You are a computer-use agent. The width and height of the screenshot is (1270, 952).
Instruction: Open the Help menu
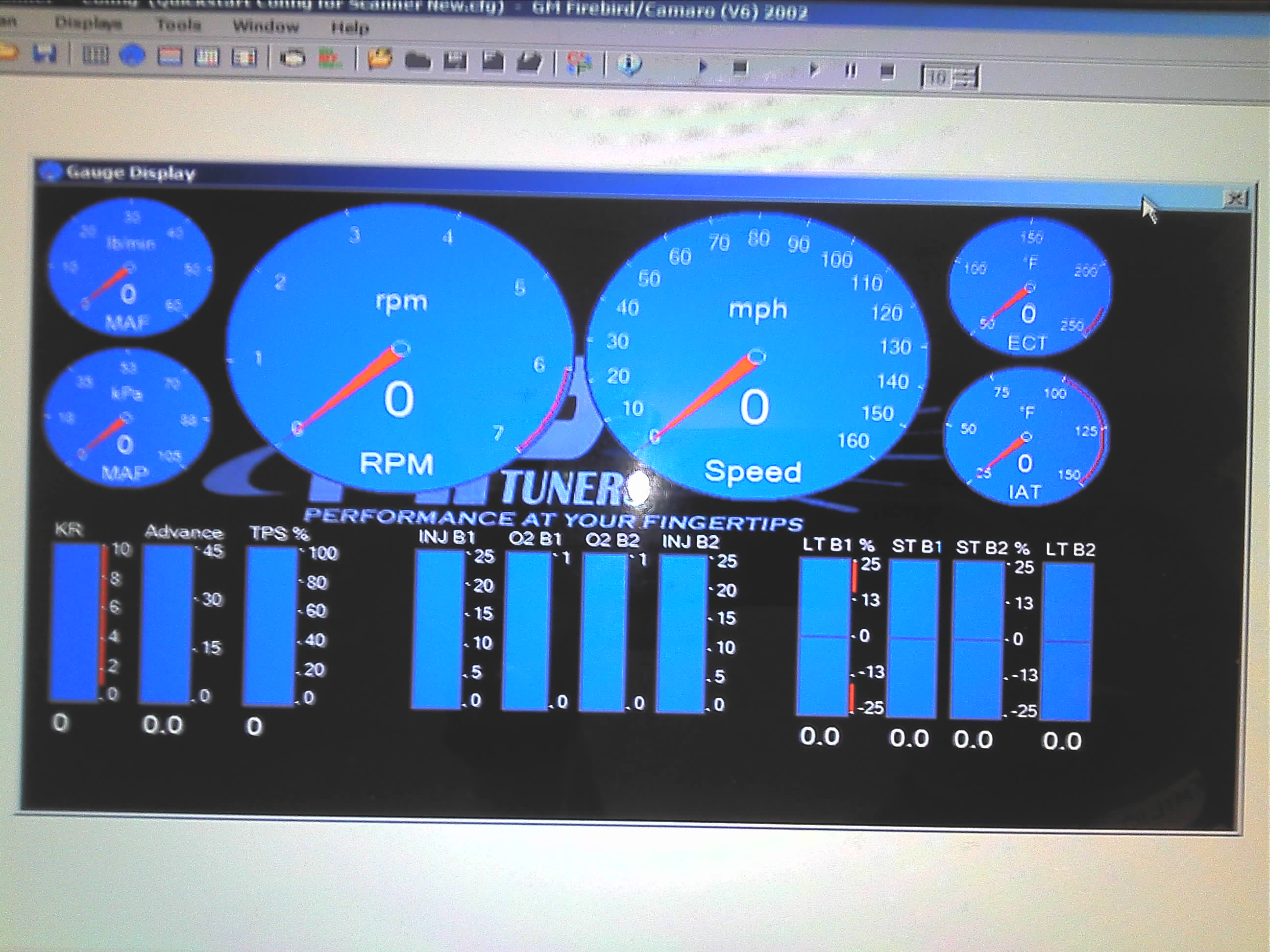350,27
